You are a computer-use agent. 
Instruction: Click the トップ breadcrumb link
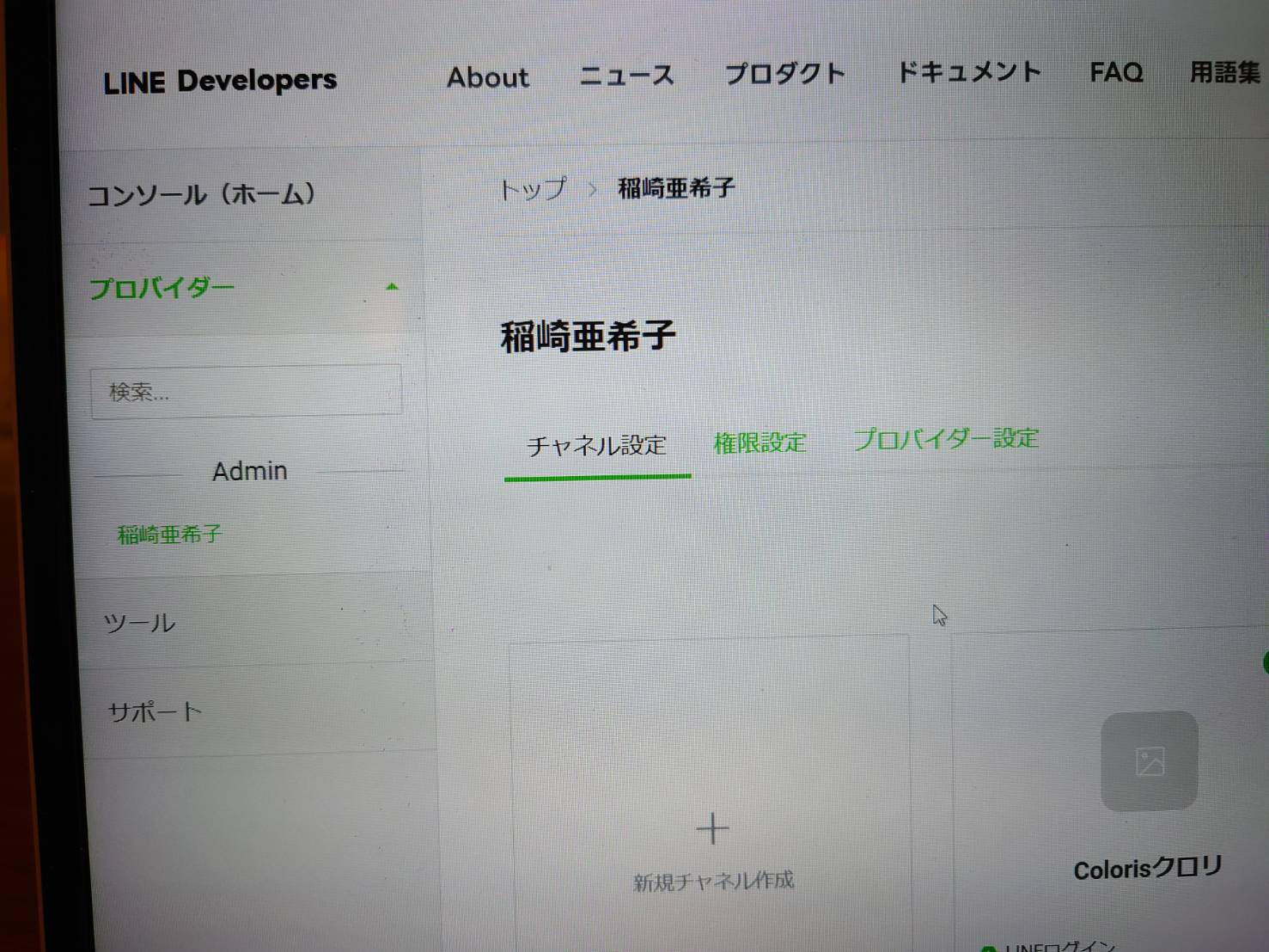tap(534, 189)
